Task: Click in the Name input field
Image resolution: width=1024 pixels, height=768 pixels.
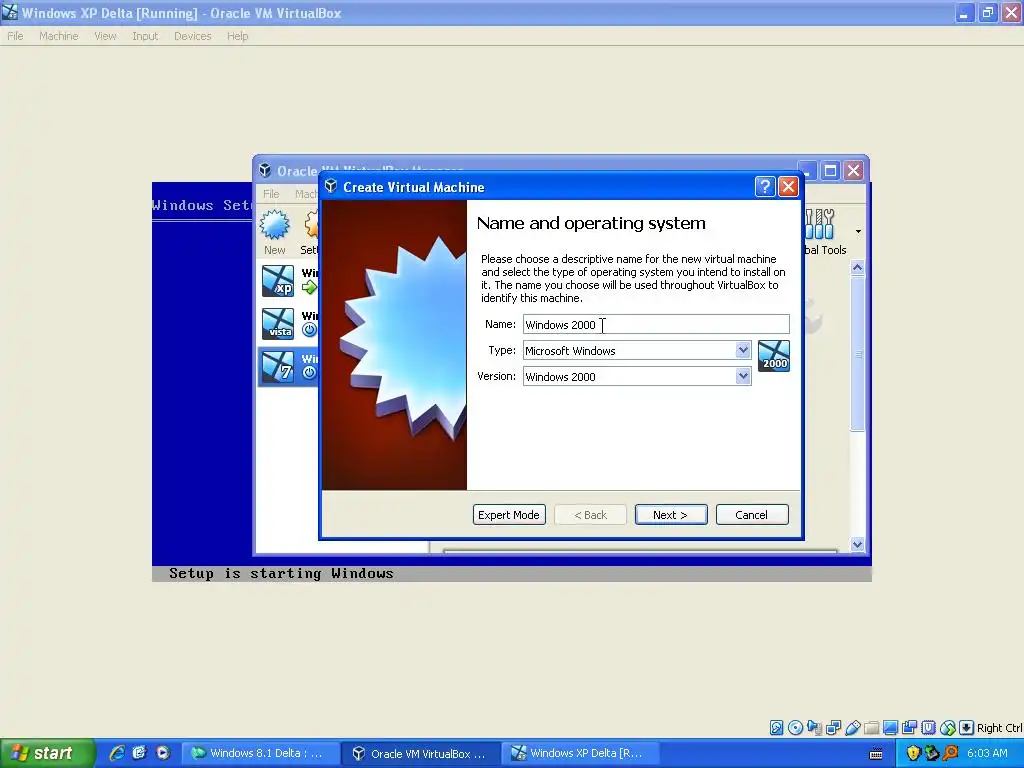Action: pos(656,325)
